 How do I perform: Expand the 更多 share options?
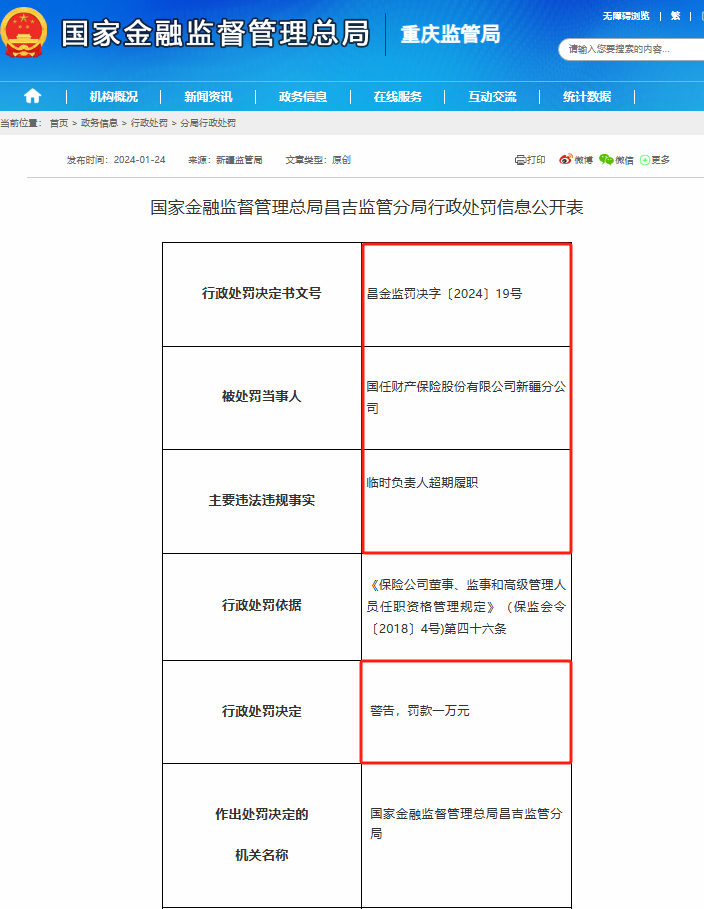pos(655,160)
